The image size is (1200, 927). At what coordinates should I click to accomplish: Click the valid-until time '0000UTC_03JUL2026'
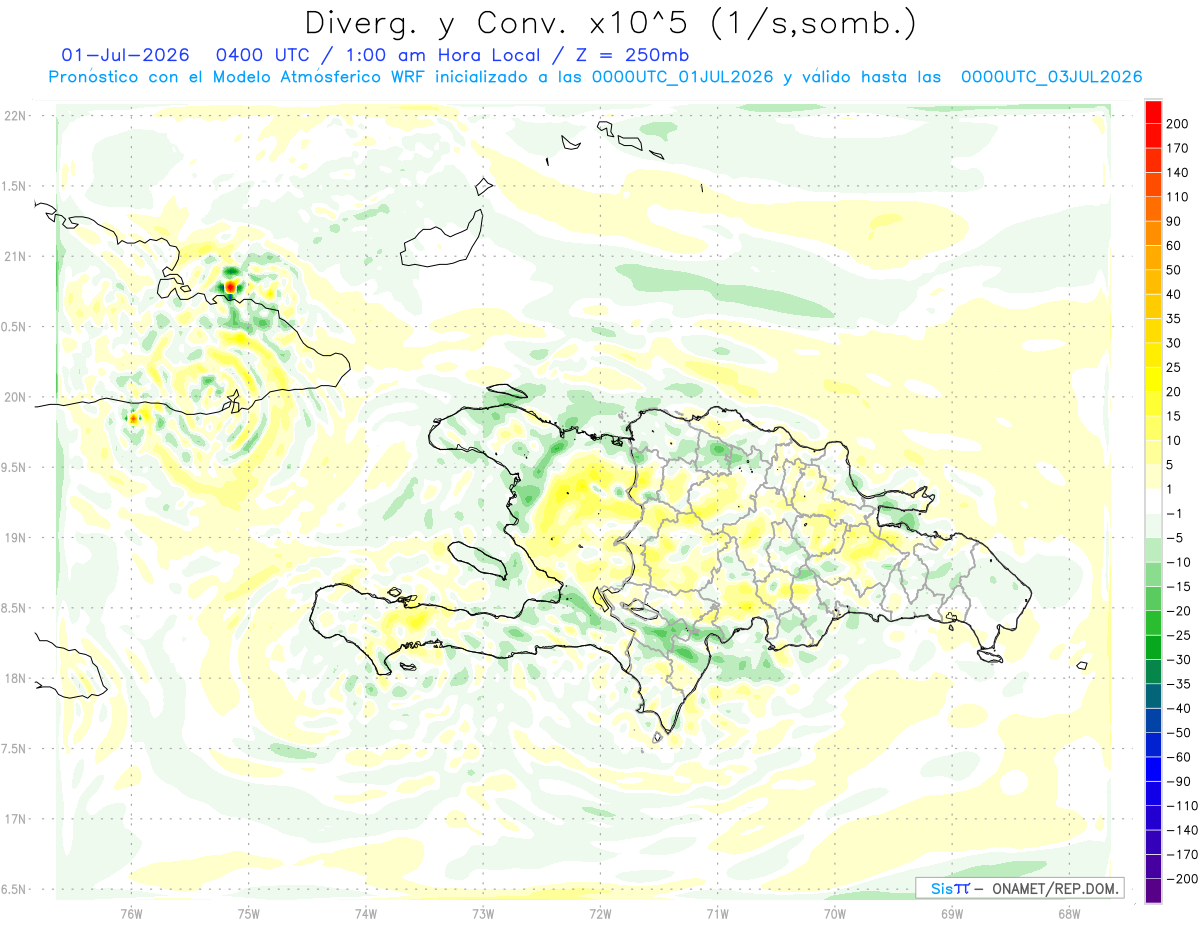[1051, 76]
